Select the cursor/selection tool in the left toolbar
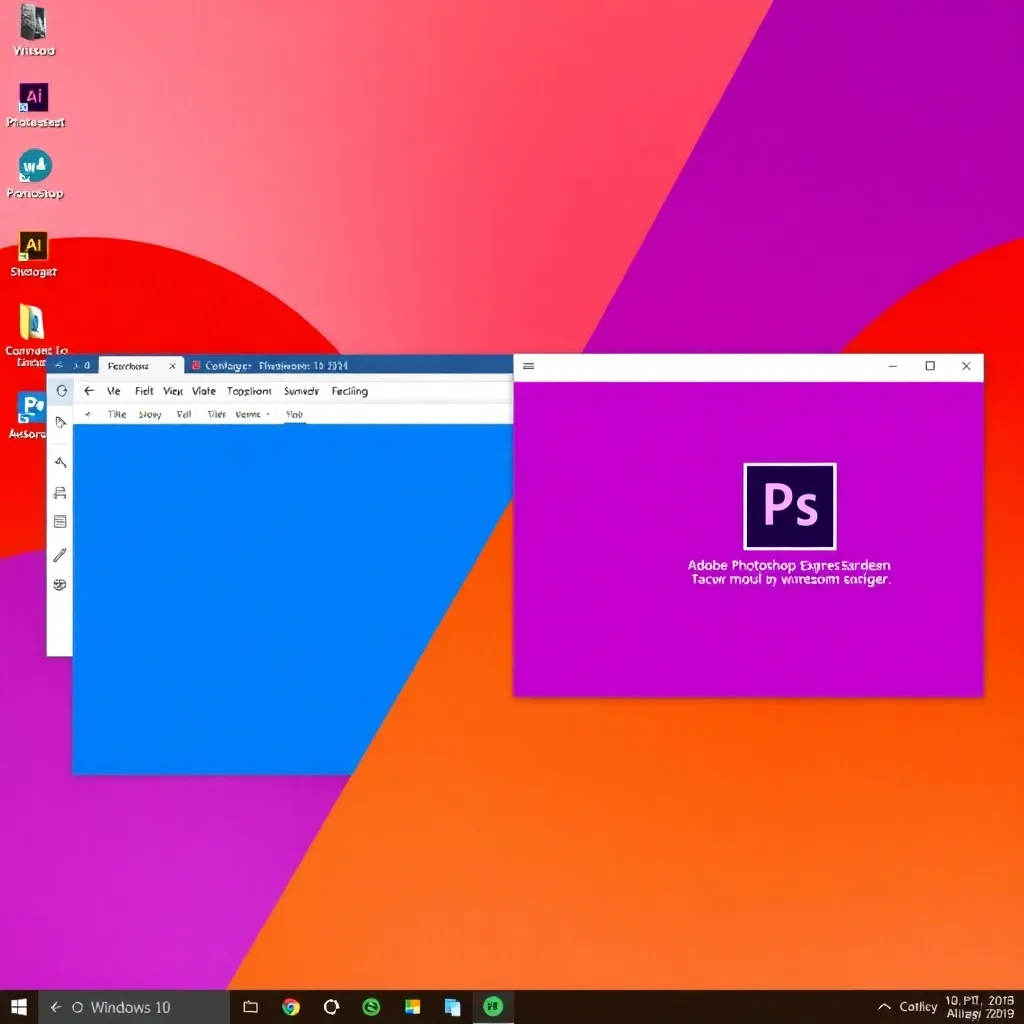1024x1024 pixels. click(60, 422)
